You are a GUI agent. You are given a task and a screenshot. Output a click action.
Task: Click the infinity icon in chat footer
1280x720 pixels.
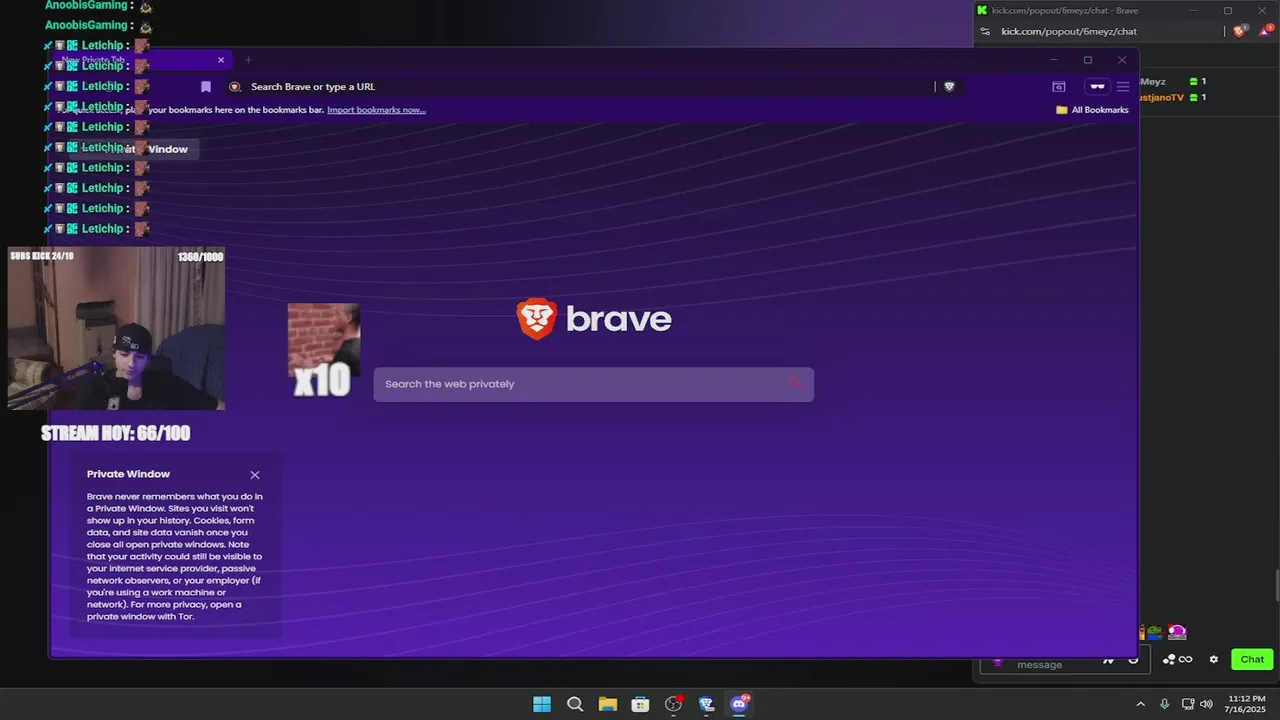[x=1186, y=659]
